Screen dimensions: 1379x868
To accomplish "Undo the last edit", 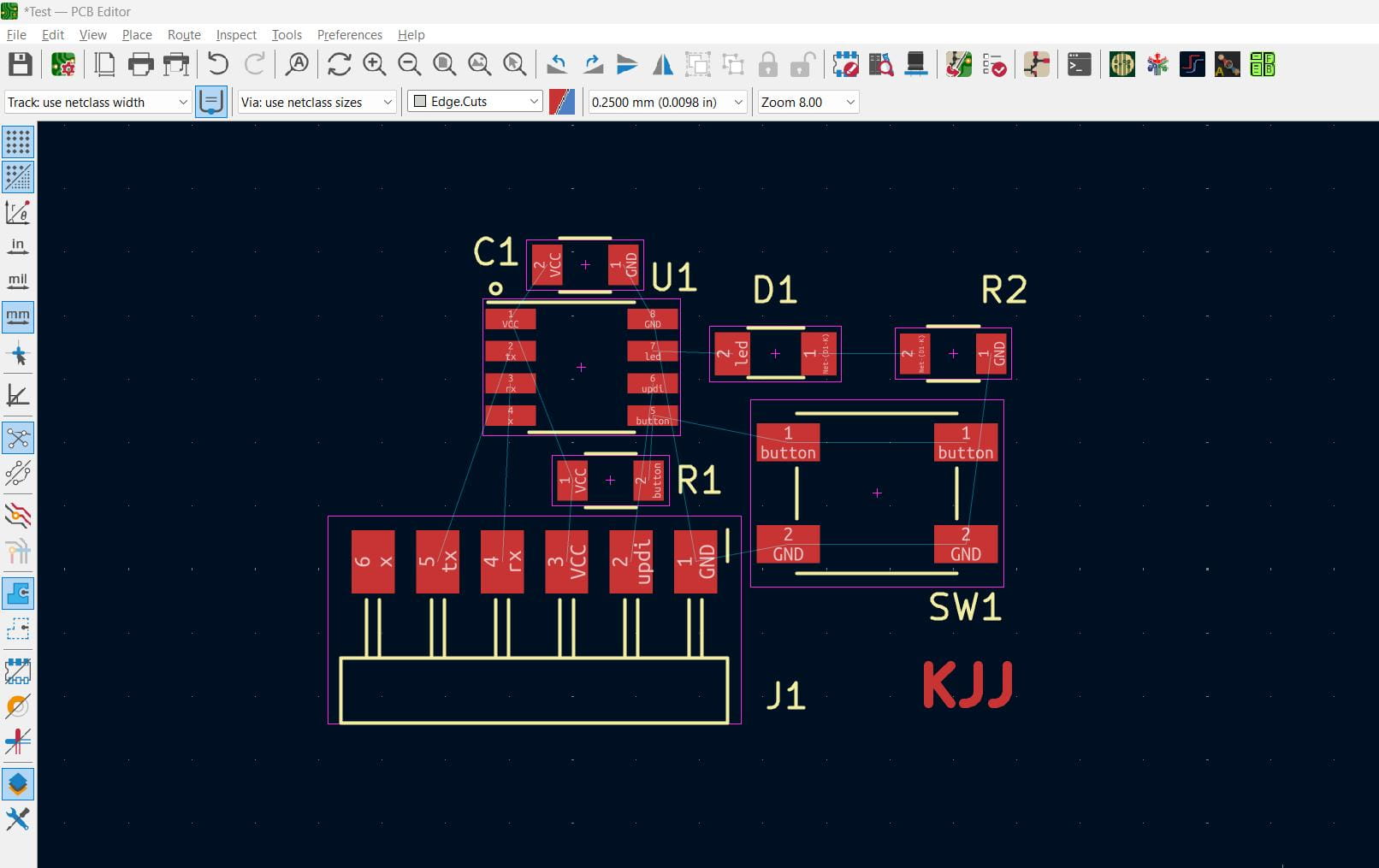I will click(x=218, y=64).
